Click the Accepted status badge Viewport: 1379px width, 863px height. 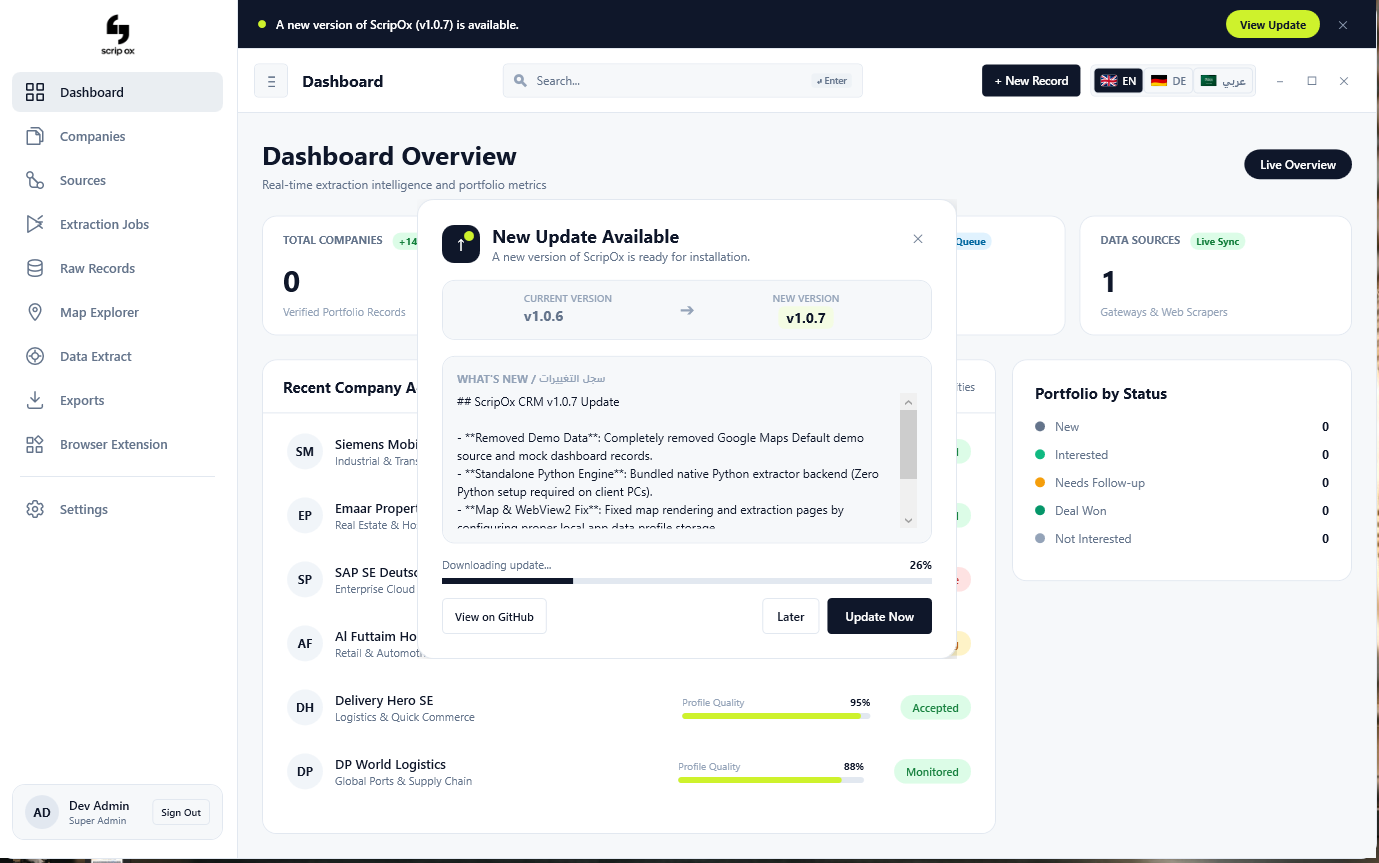935,708
